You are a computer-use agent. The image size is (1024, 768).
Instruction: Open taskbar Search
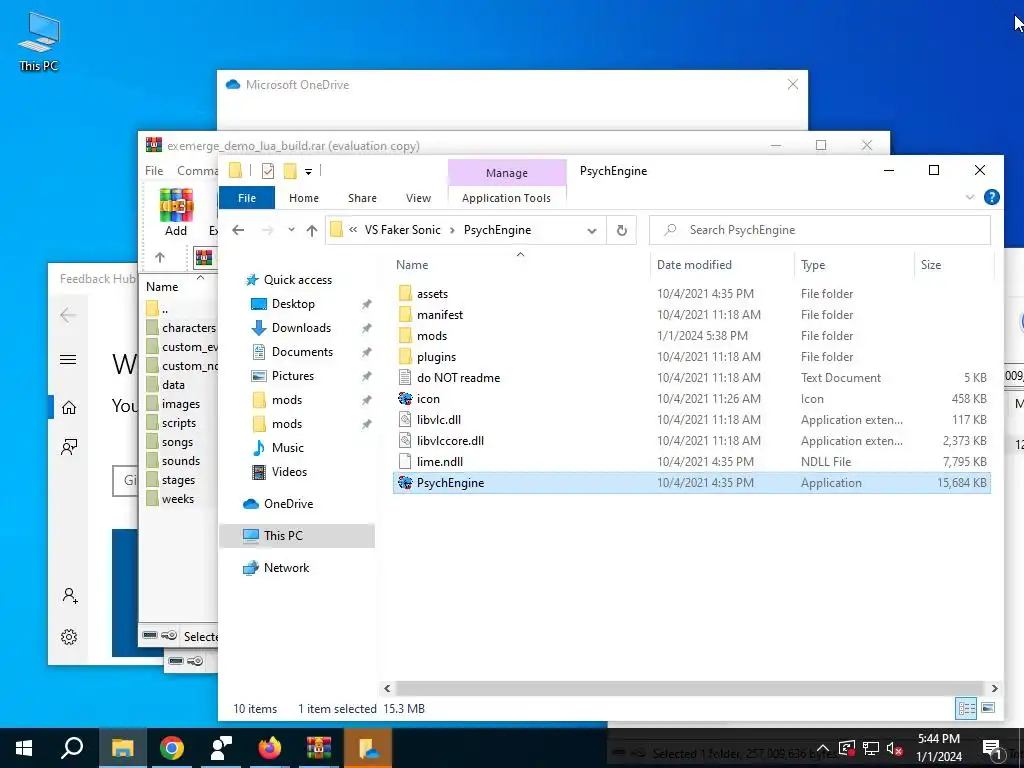click(x=72, y=748)
